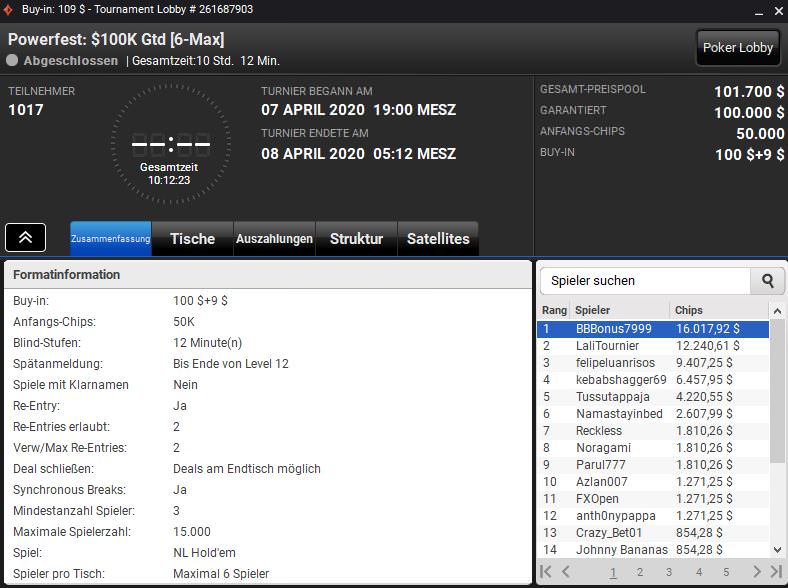Switch to the Auszahlungen tab
Viewport: 788px width, 588px height.
tap(274, 239)
